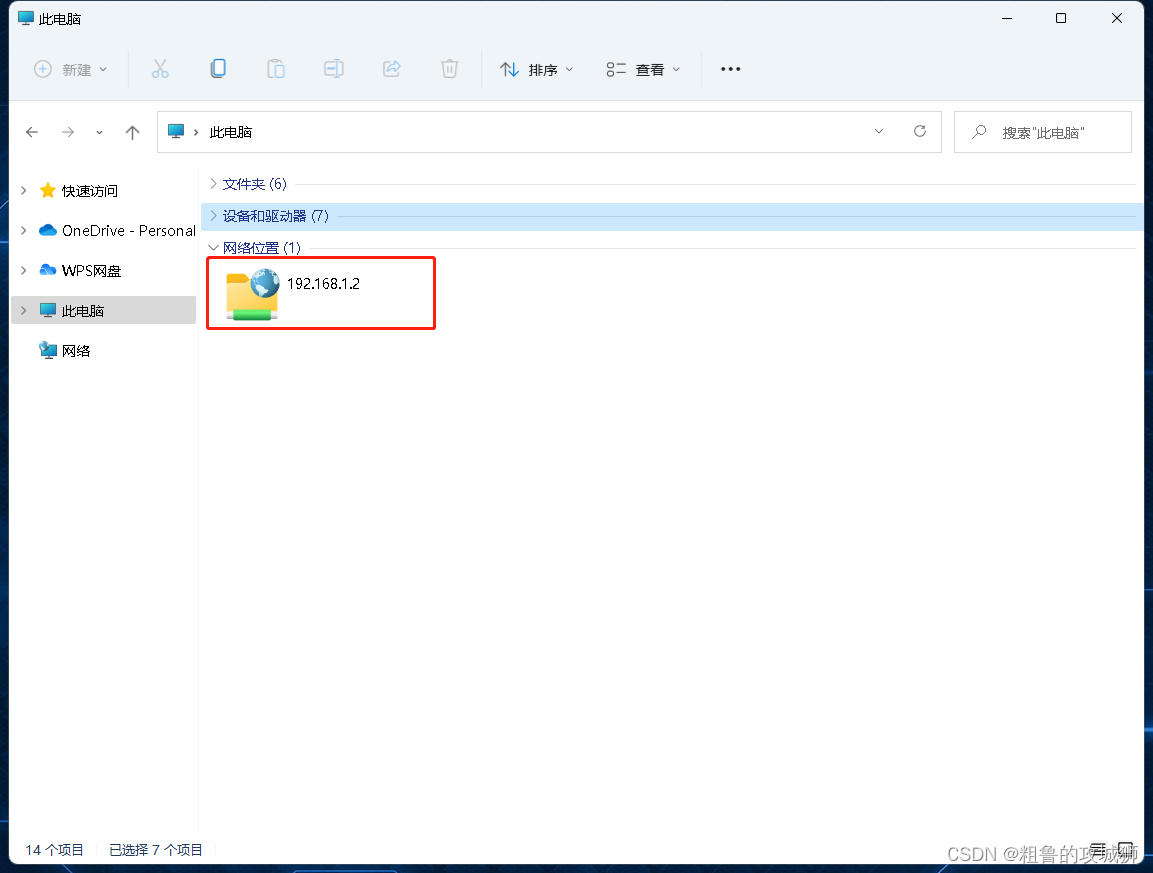Expand the 快速访问 tree node arrow
This screenshot has width=1153, height=873.
(x=24, y=190)
